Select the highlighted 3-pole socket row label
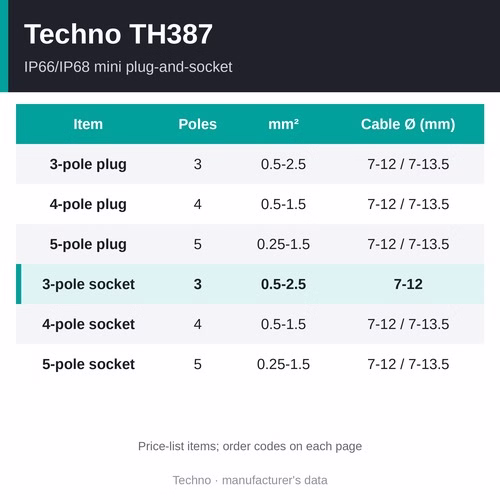 88,284
